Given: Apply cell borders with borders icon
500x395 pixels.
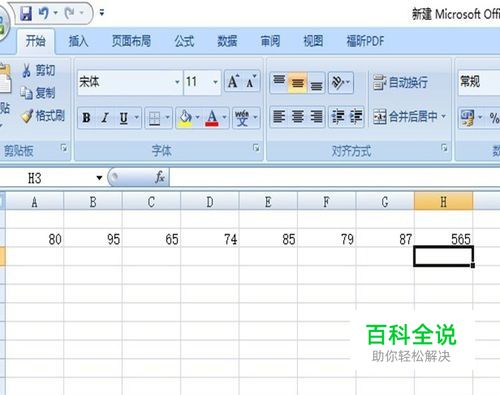Looking at the screenshot, I should pyautogui.click(x=155, y=118).
